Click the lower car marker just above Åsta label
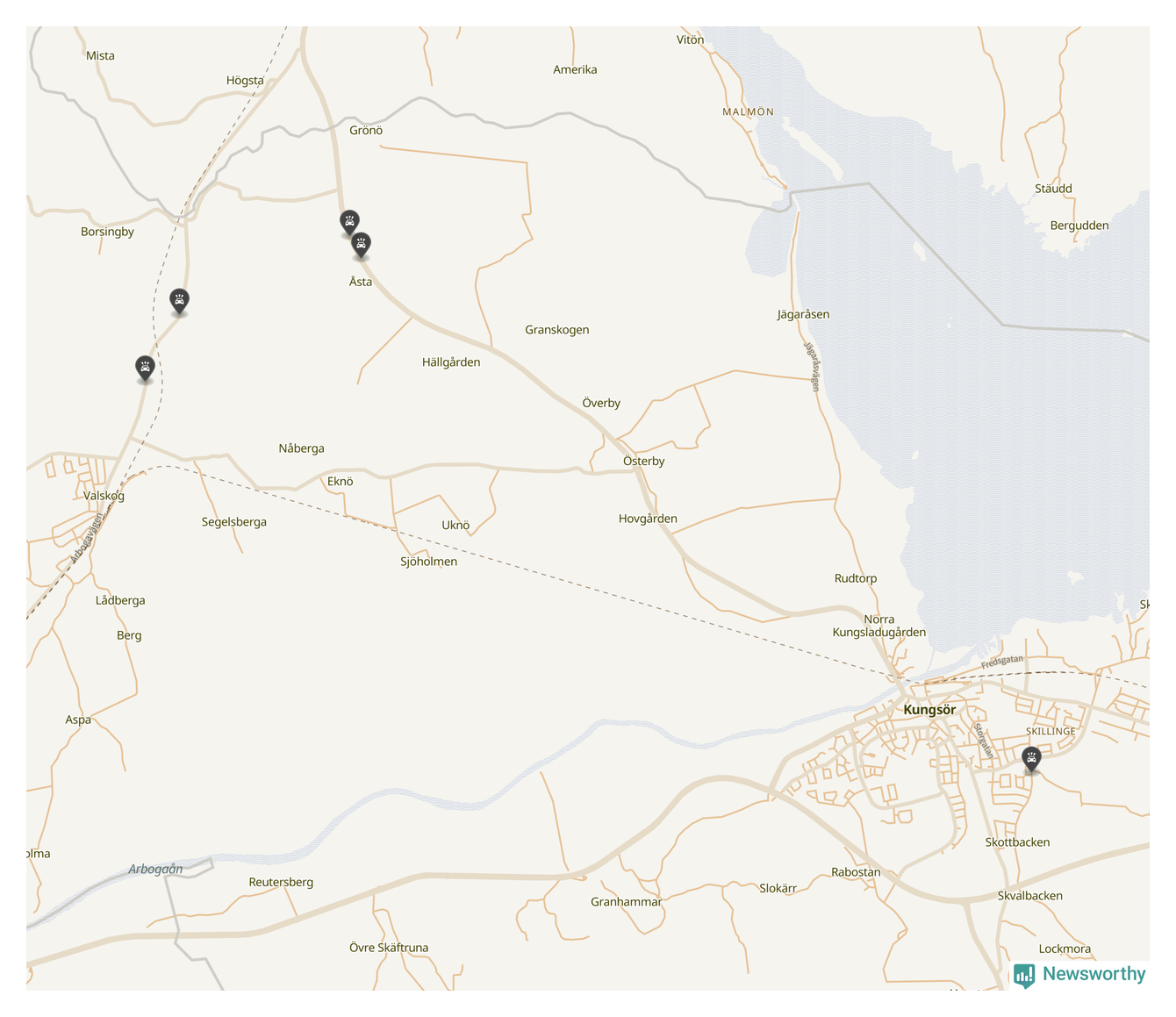This screenshot has width=1176, height=1017. pos(361,244)
